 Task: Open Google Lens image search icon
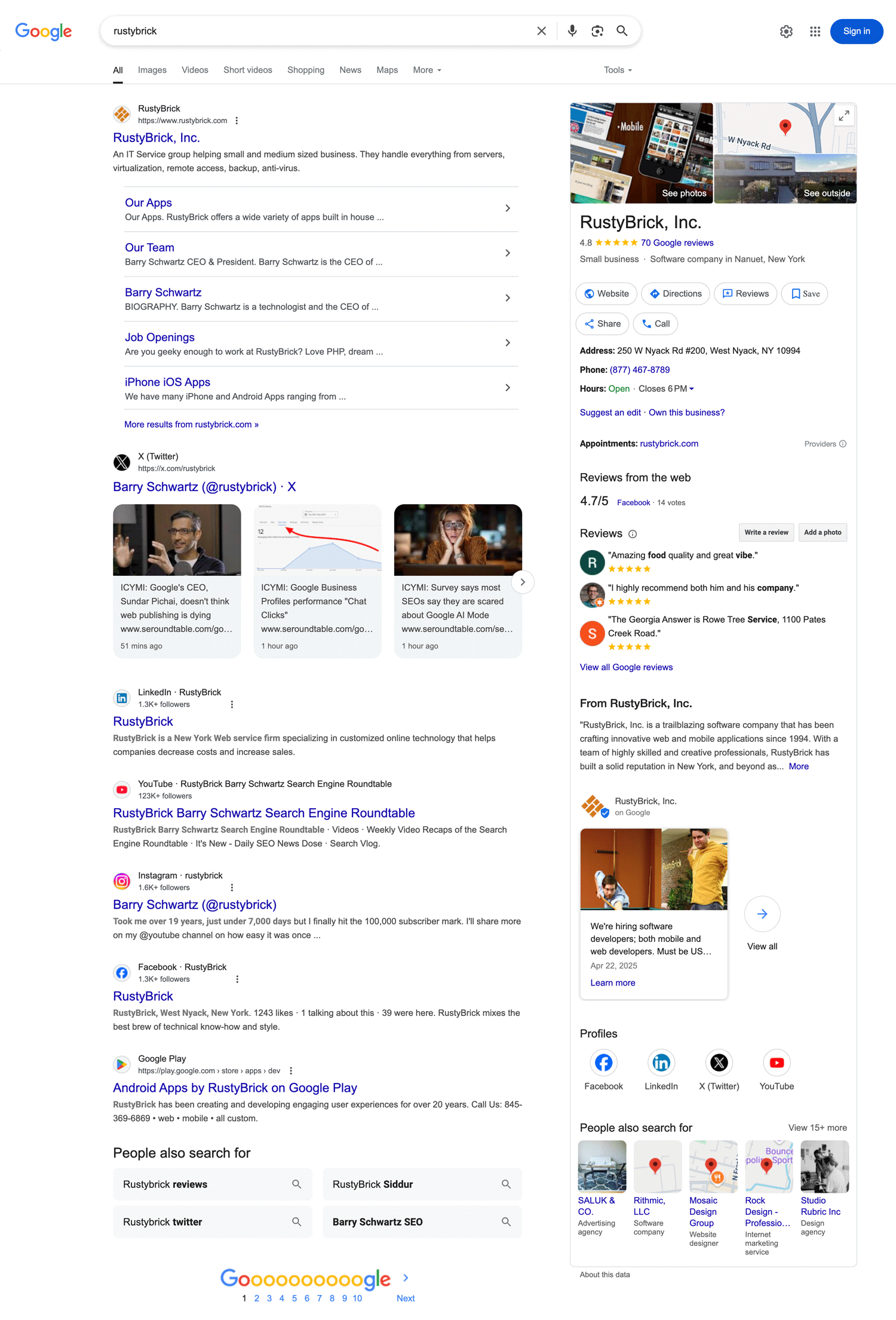597,31
